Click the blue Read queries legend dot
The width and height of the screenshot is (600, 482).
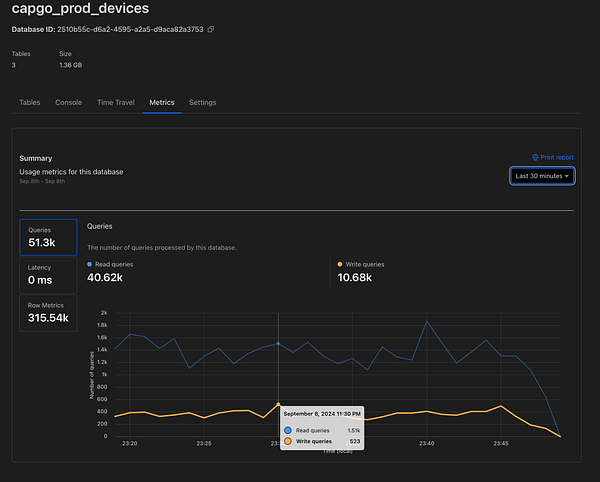(x=90, y=264)
